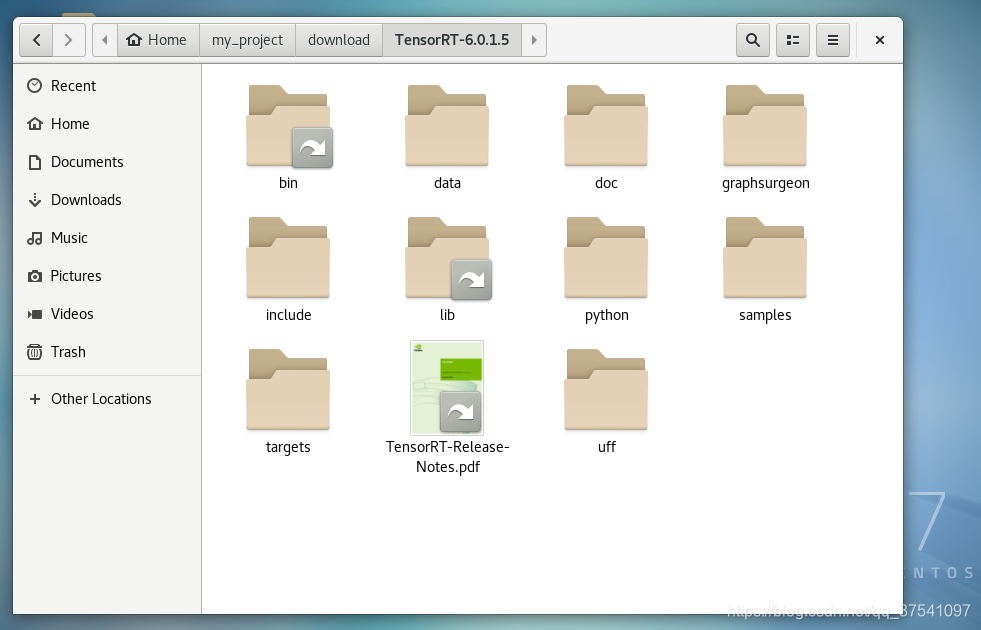
Task: Open Trash in the sidebar
Action: tap(107, 352)
